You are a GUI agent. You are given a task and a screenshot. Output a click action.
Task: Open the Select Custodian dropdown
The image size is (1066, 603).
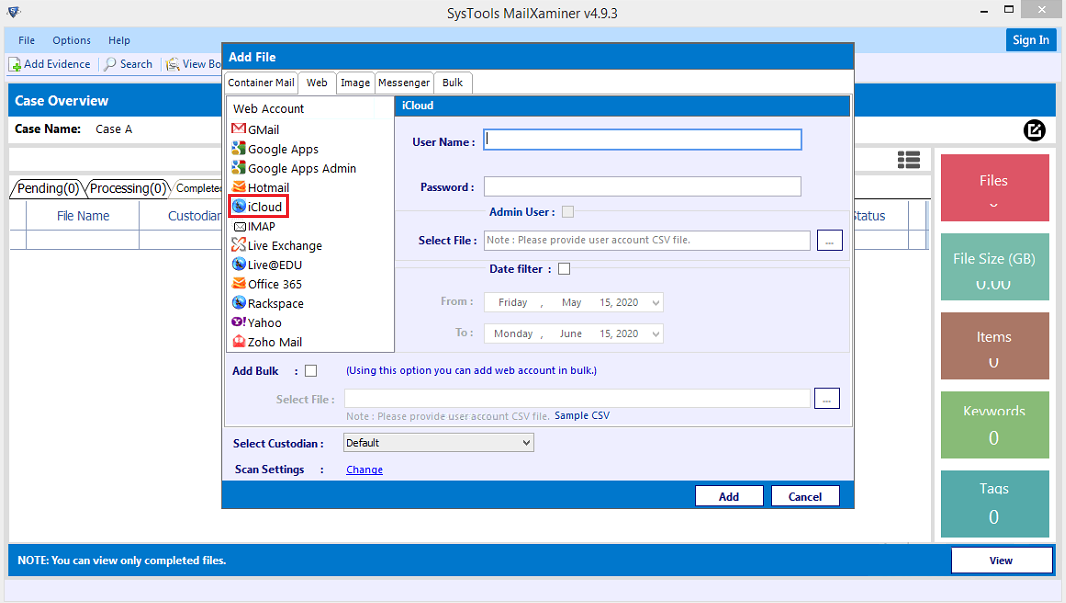[439, 443]
